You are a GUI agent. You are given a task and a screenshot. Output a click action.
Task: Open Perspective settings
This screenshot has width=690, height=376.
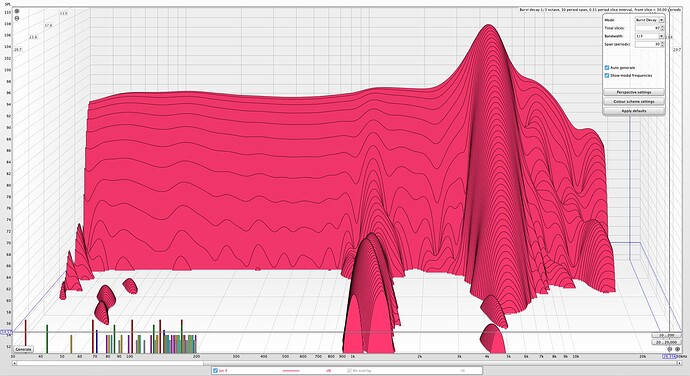(634, 92)
